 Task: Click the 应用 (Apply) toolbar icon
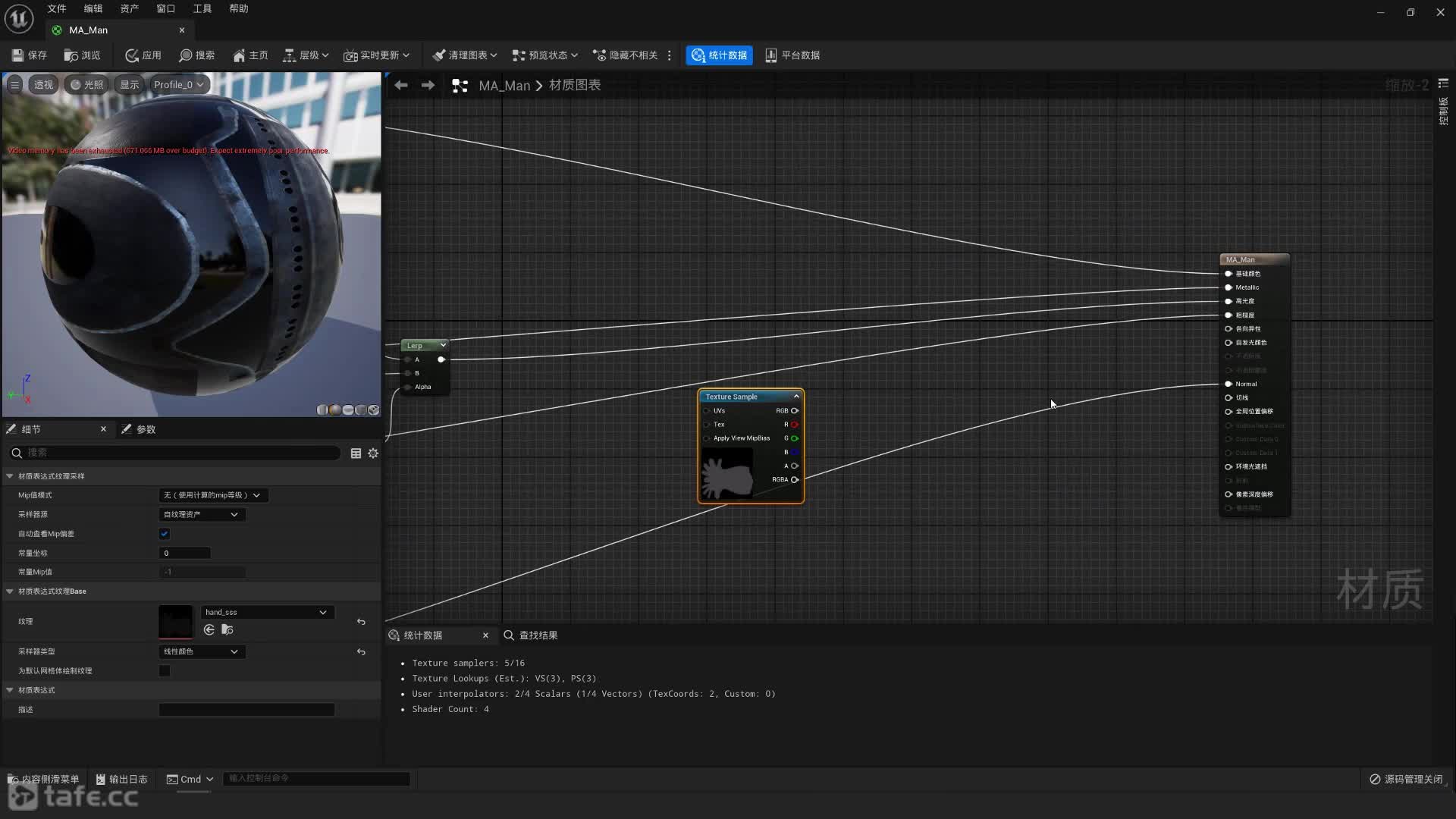[132, 55]
